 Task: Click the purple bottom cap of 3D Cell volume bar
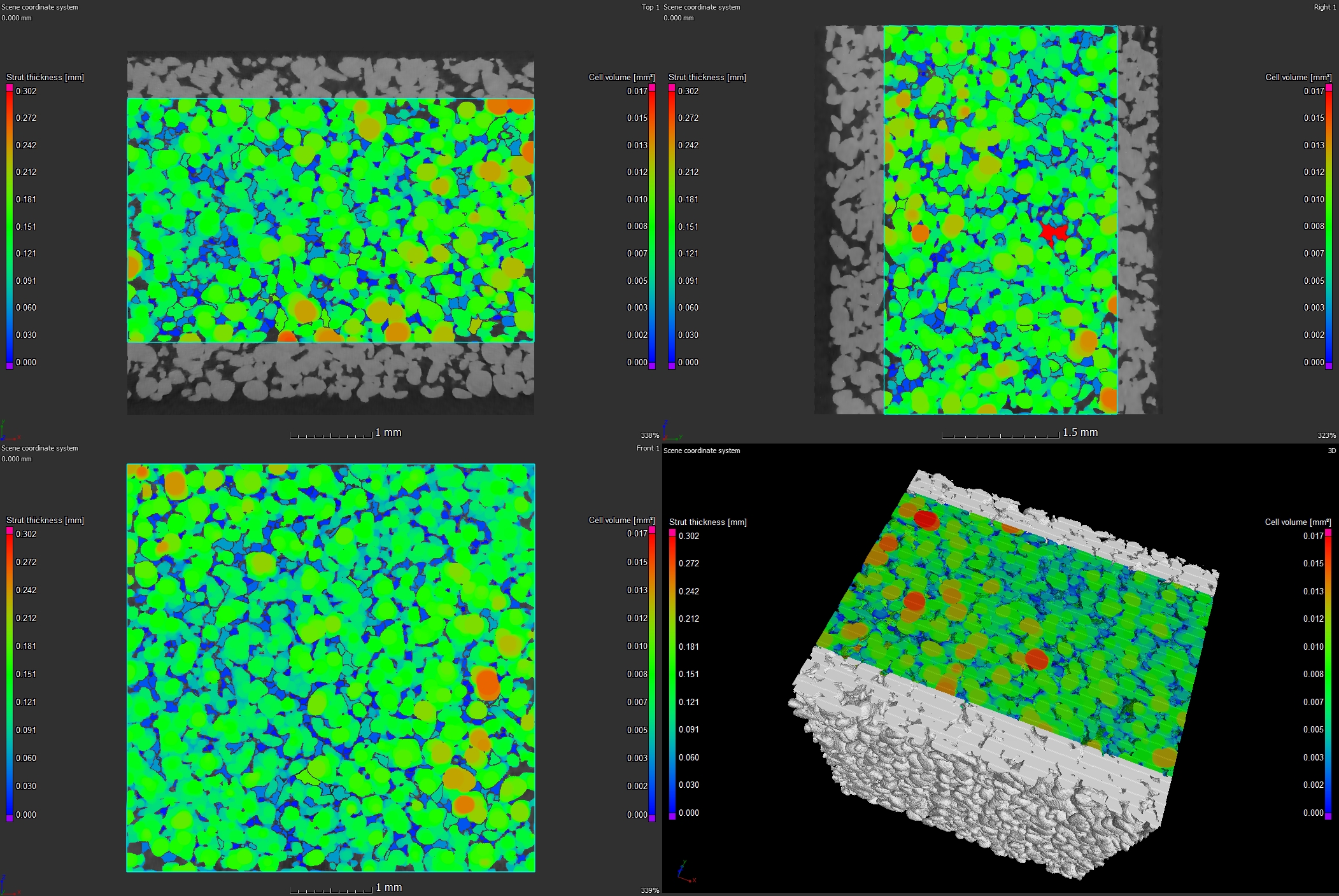click(x=1328, y=816)
